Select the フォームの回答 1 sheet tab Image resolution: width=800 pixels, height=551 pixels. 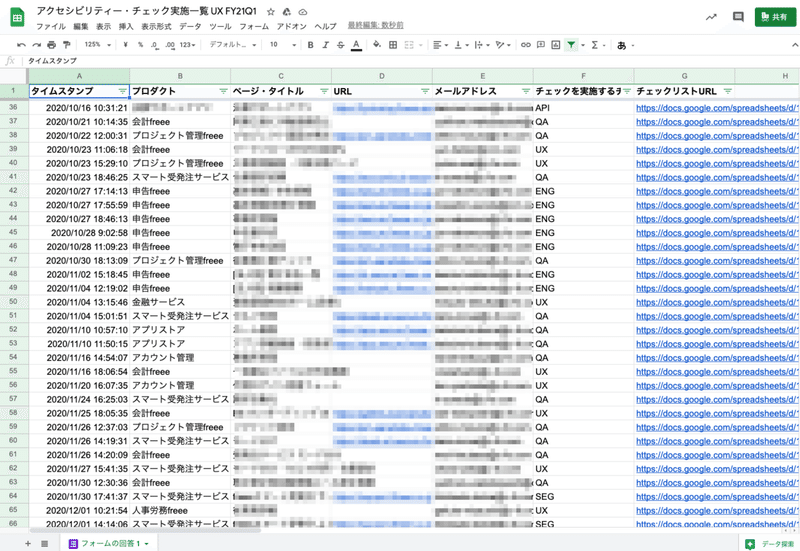click(108, 544)
